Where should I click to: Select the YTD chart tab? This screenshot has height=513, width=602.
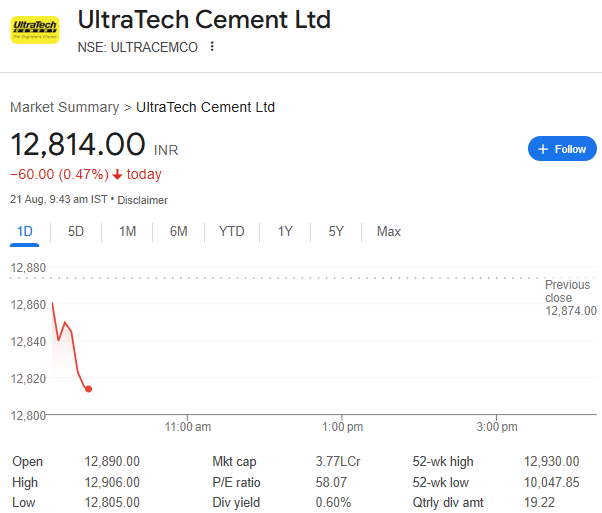(x=232, y=232)
